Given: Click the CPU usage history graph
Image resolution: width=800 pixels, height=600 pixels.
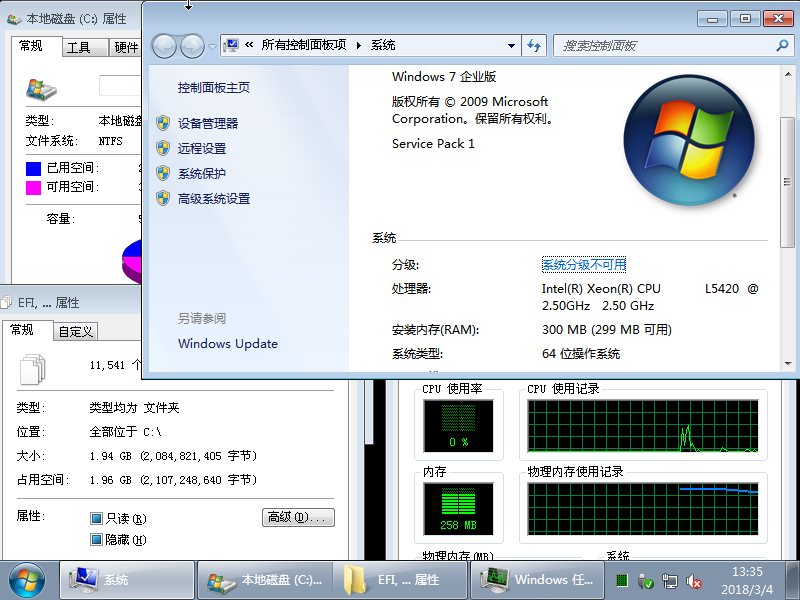Looking at the screenshot, I should pos(643,426).
